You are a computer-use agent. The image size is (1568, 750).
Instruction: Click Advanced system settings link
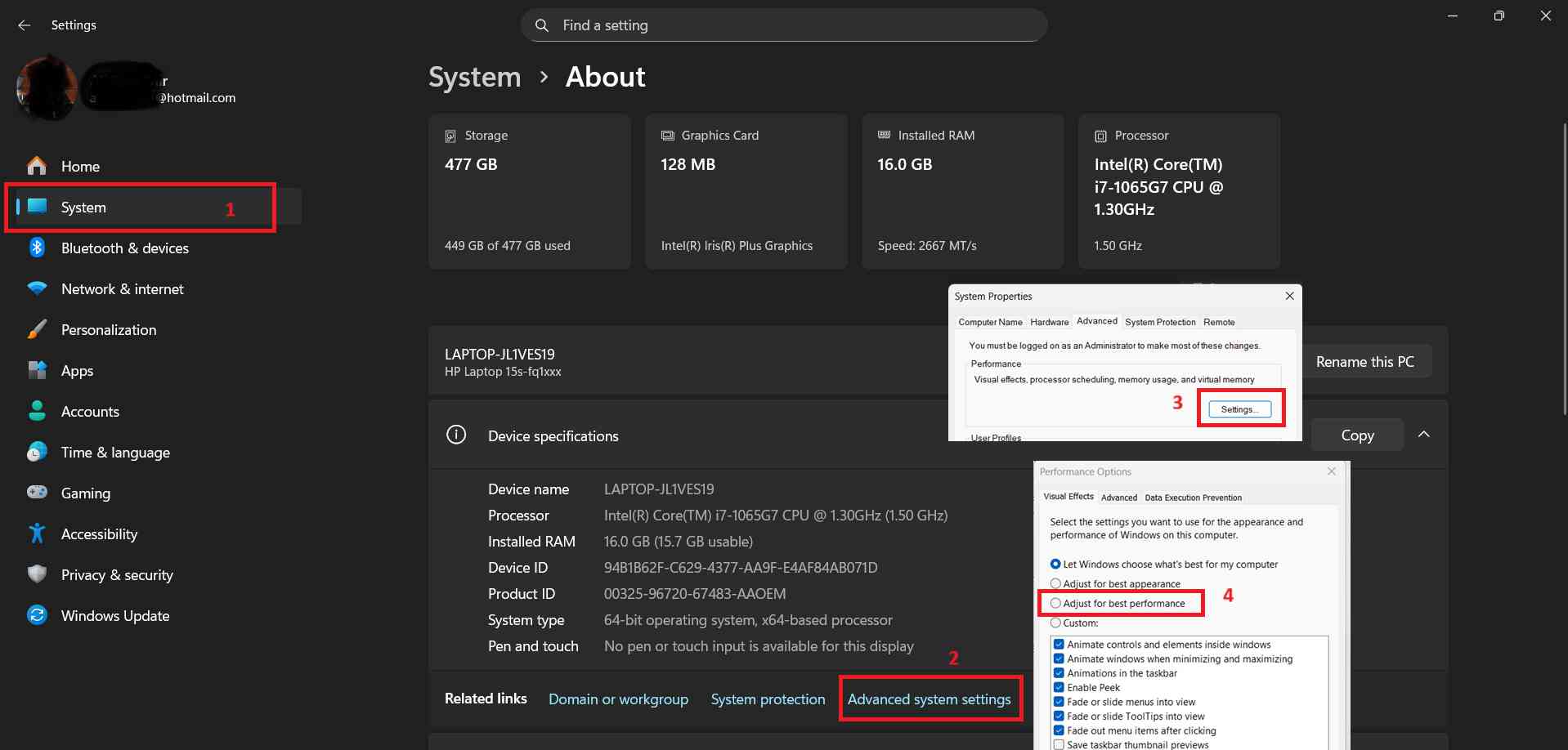[x=929, y=699]
